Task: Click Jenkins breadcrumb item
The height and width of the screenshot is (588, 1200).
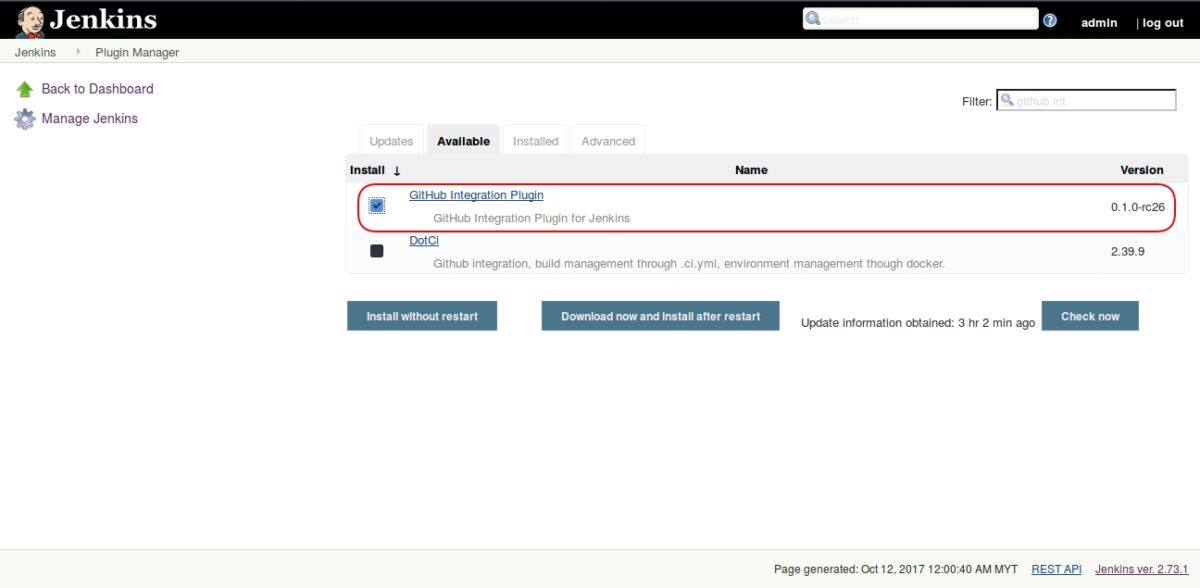Action: coord(35,52)
